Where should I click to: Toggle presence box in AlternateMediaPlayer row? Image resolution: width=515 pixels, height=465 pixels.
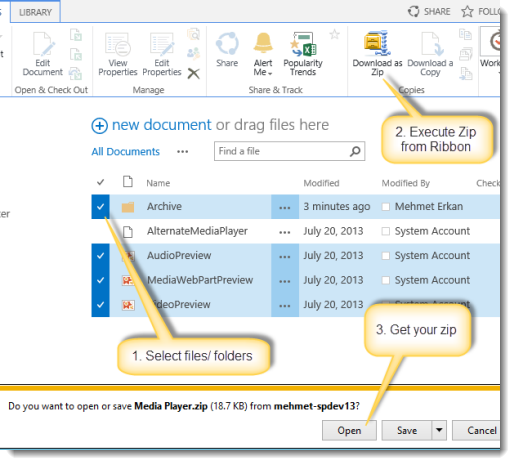click(x=386, y=231)
